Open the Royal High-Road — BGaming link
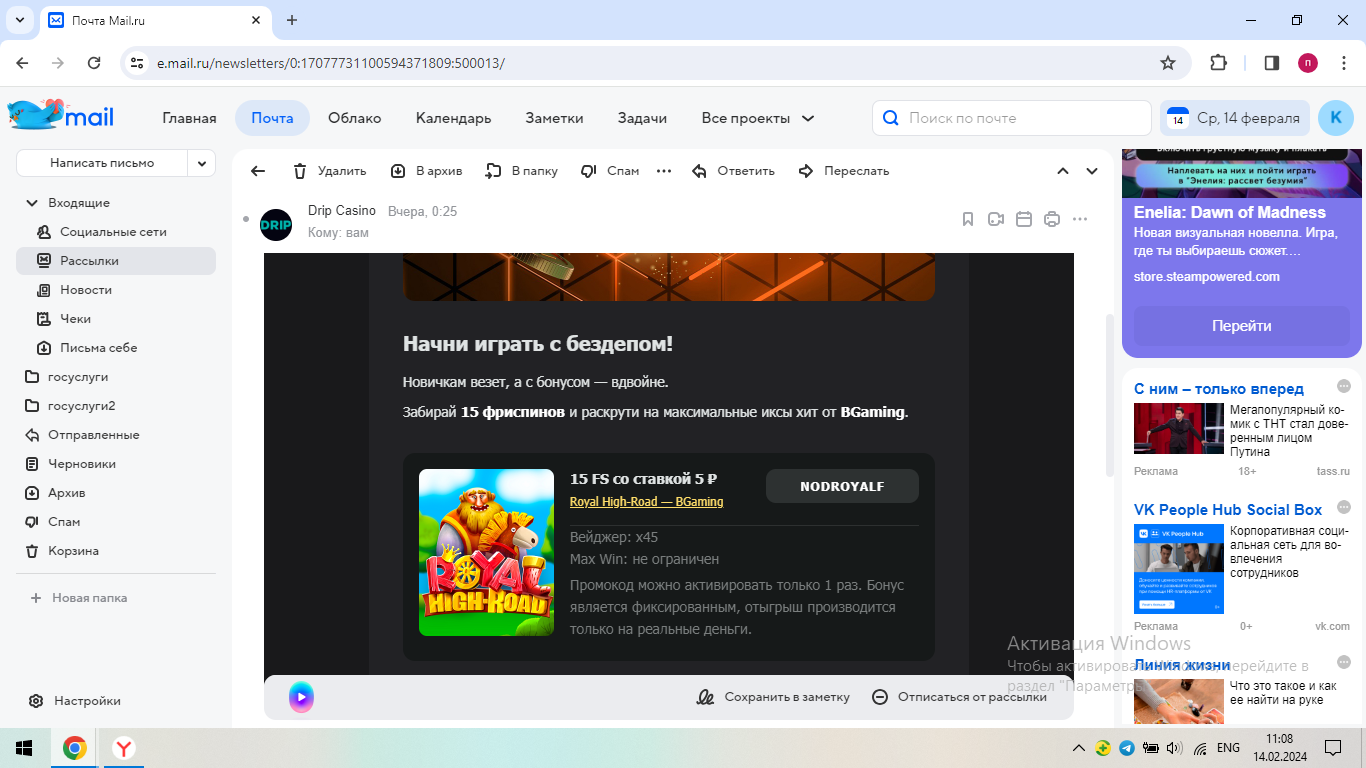 [x=646, y=502]
